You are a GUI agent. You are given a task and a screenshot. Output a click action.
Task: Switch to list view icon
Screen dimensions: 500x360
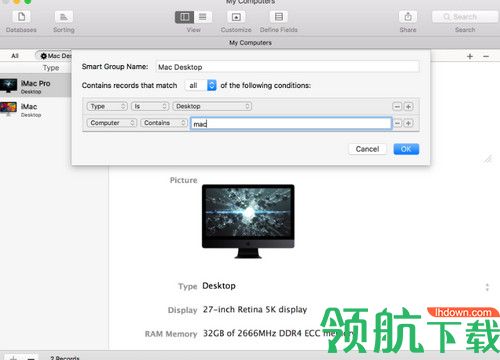click(x=203, y=17)
